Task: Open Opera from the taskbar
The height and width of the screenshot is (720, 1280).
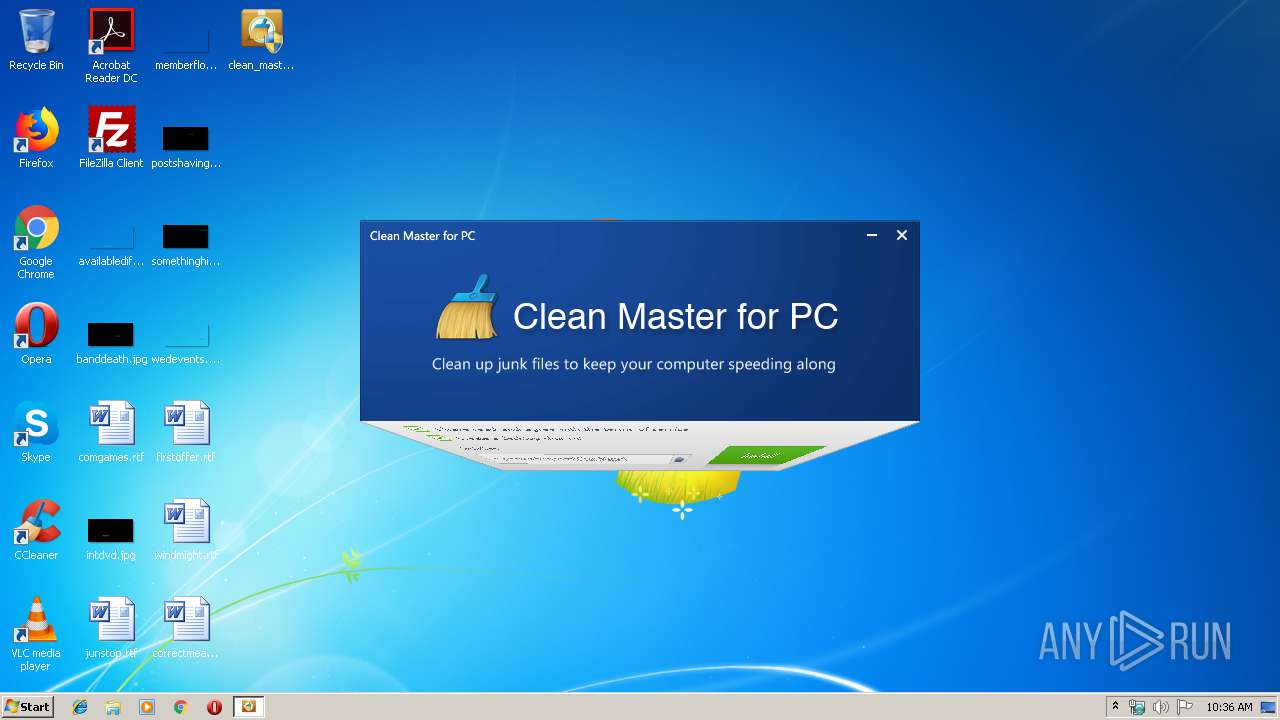Action: coord(214,707)
